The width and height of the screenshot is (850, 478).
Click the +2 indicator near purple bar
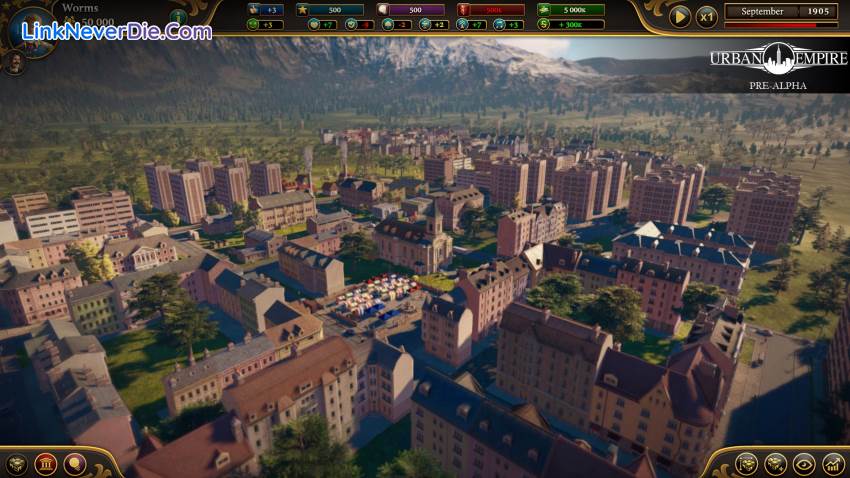pyautogui.click(x=434, y=24)
